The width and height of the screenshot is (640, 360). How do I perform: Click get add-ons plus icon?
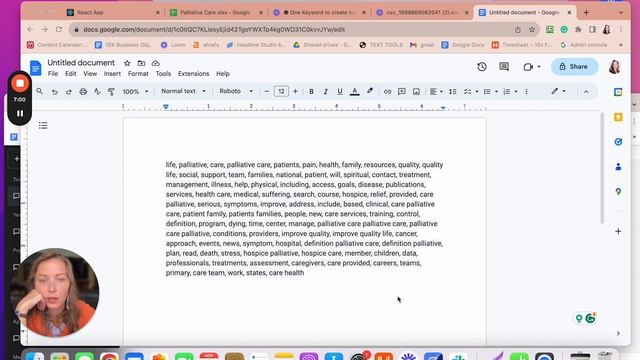click(x=618, y=231)
